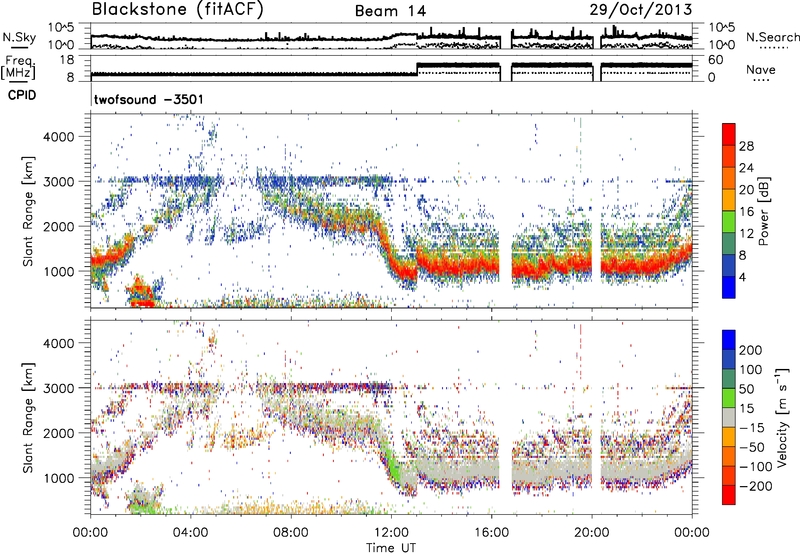
Task: Click the 'Freq. [MHz]' label
Action: [18, 67]
